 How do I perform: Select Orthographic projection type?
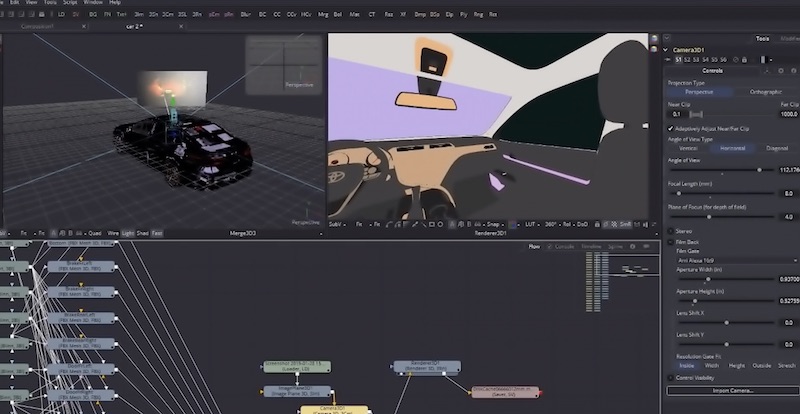click(765, 92)
